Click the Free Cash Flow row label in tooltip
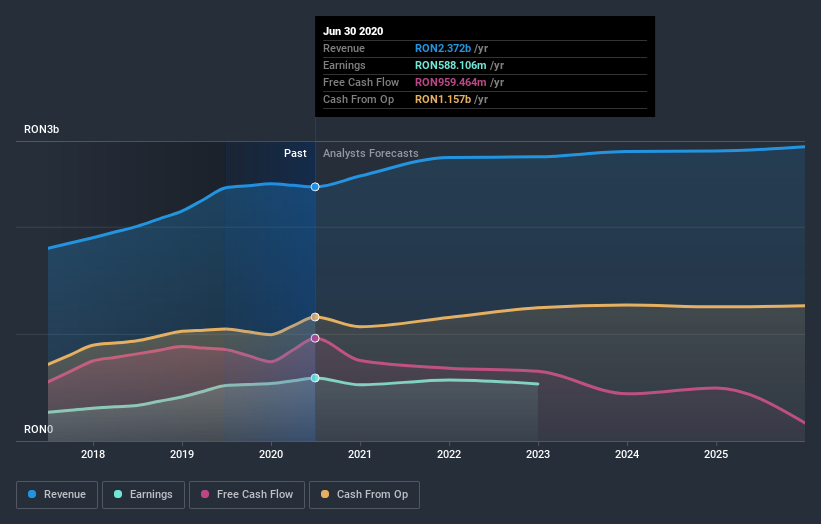The image size is (821, 524). pos(361,82)
